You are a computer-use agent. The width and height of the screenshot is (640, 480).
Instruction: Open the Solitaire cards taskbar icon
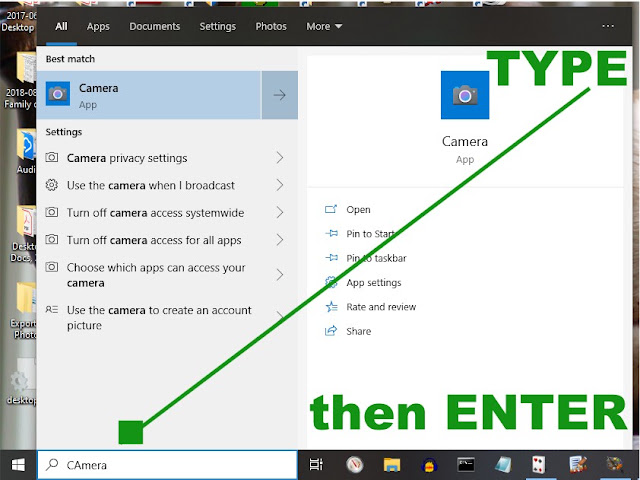(x=539, y=464)
